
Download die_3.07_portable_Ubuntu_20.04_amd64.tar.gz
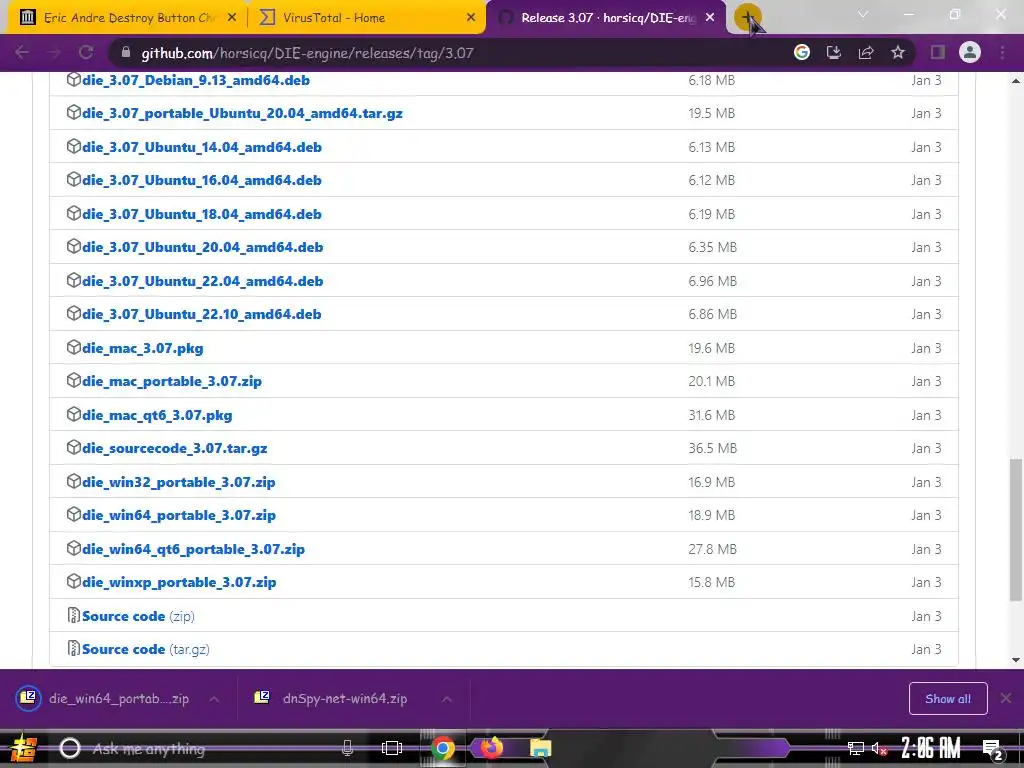[242, 114]
